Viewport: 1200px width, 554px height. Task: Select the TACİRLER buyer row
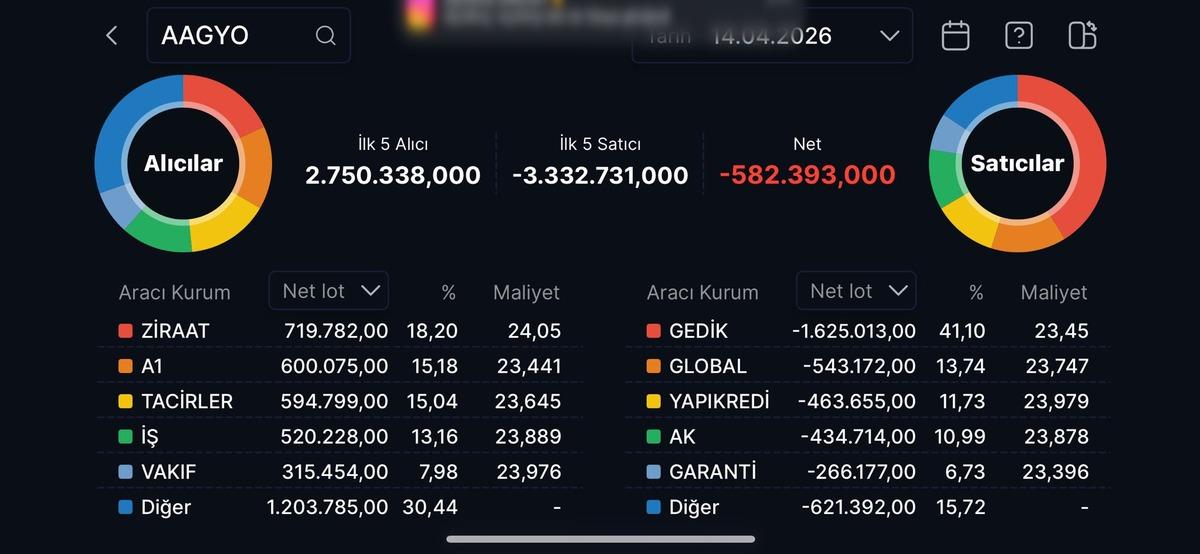coord(340,401)
